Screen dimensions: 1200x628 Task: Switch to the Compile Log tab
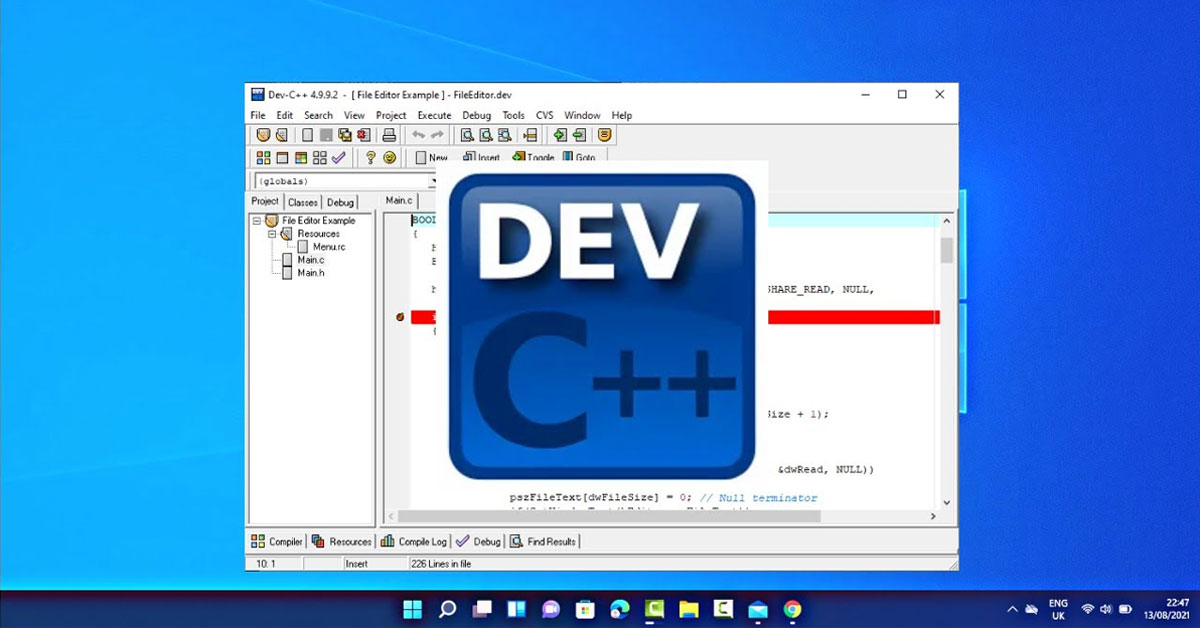point(418,541)
